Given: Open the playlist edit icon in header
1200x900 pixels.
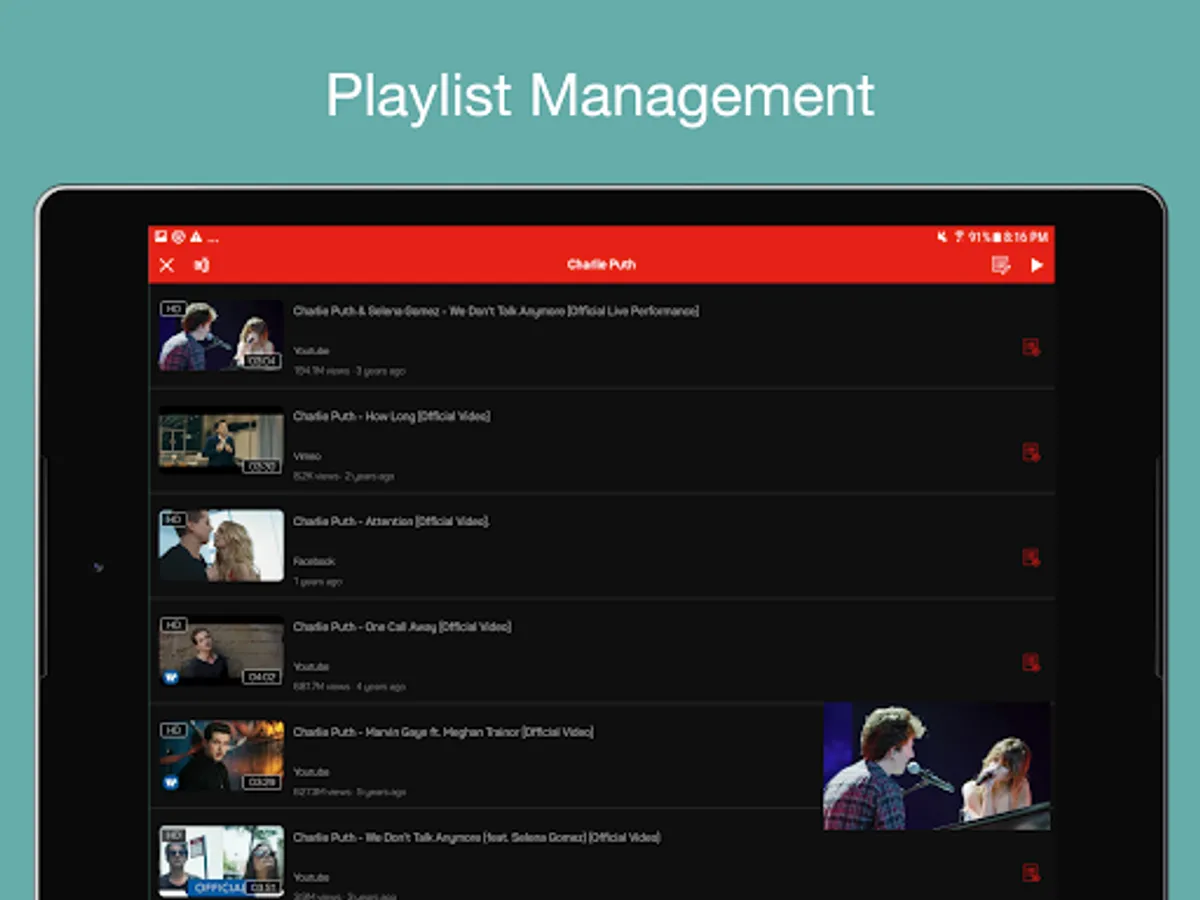Looking at the screenshot, I should coord(1000,265).
